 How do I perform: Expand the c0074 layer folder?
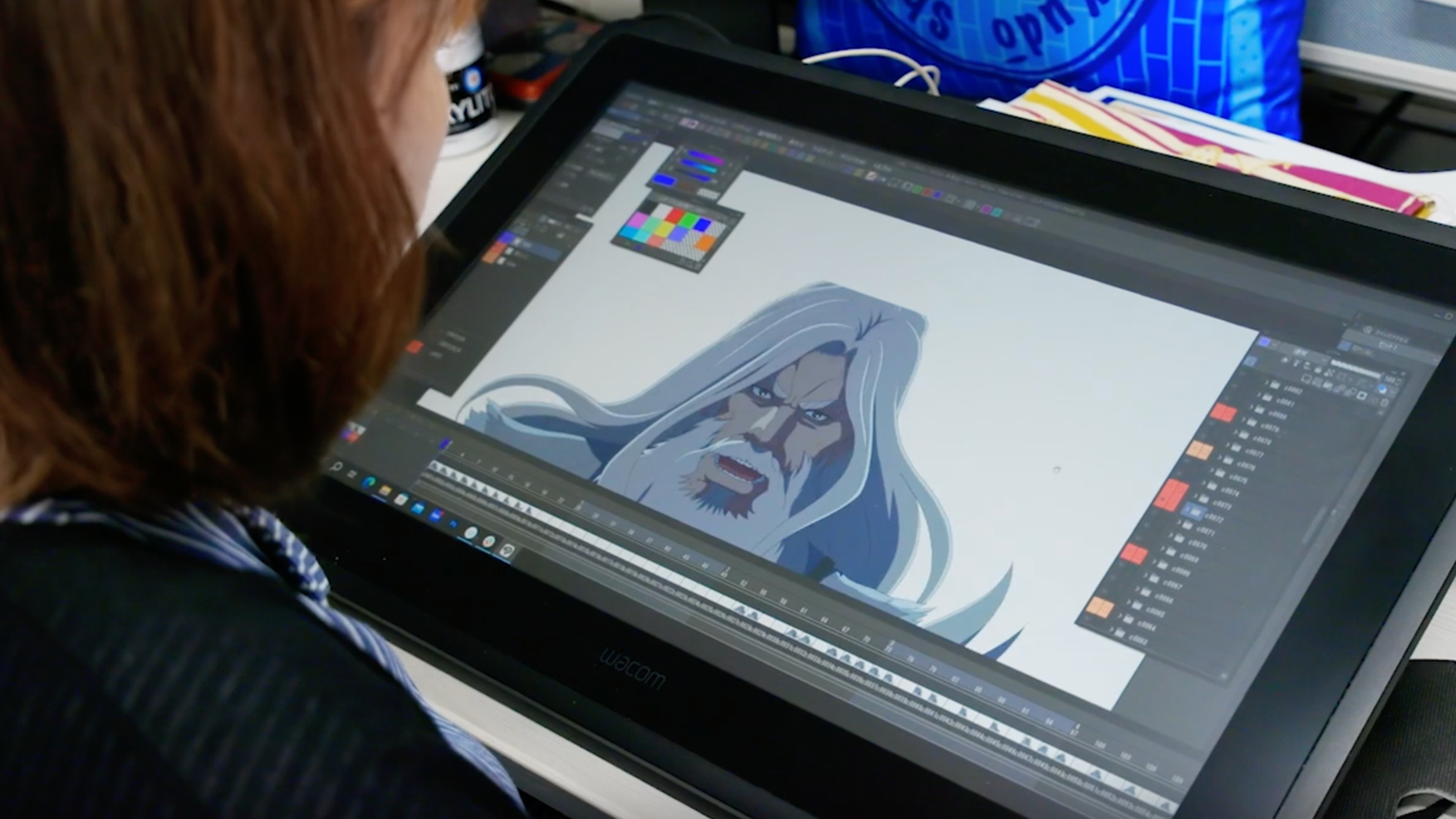1204,483
